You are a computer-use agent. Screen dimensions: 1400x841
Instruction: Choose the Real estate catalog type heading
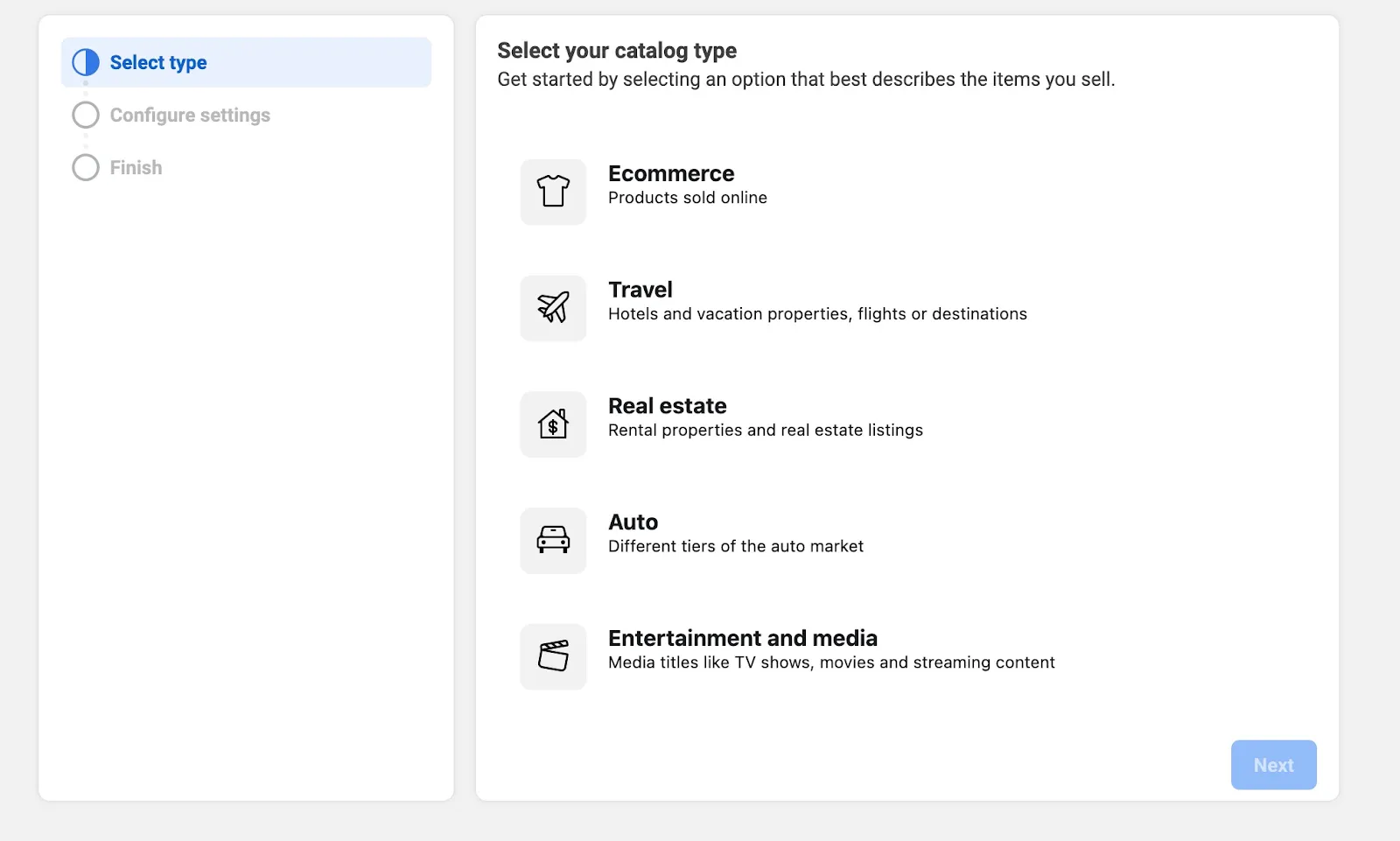click(x=668, y=406)
